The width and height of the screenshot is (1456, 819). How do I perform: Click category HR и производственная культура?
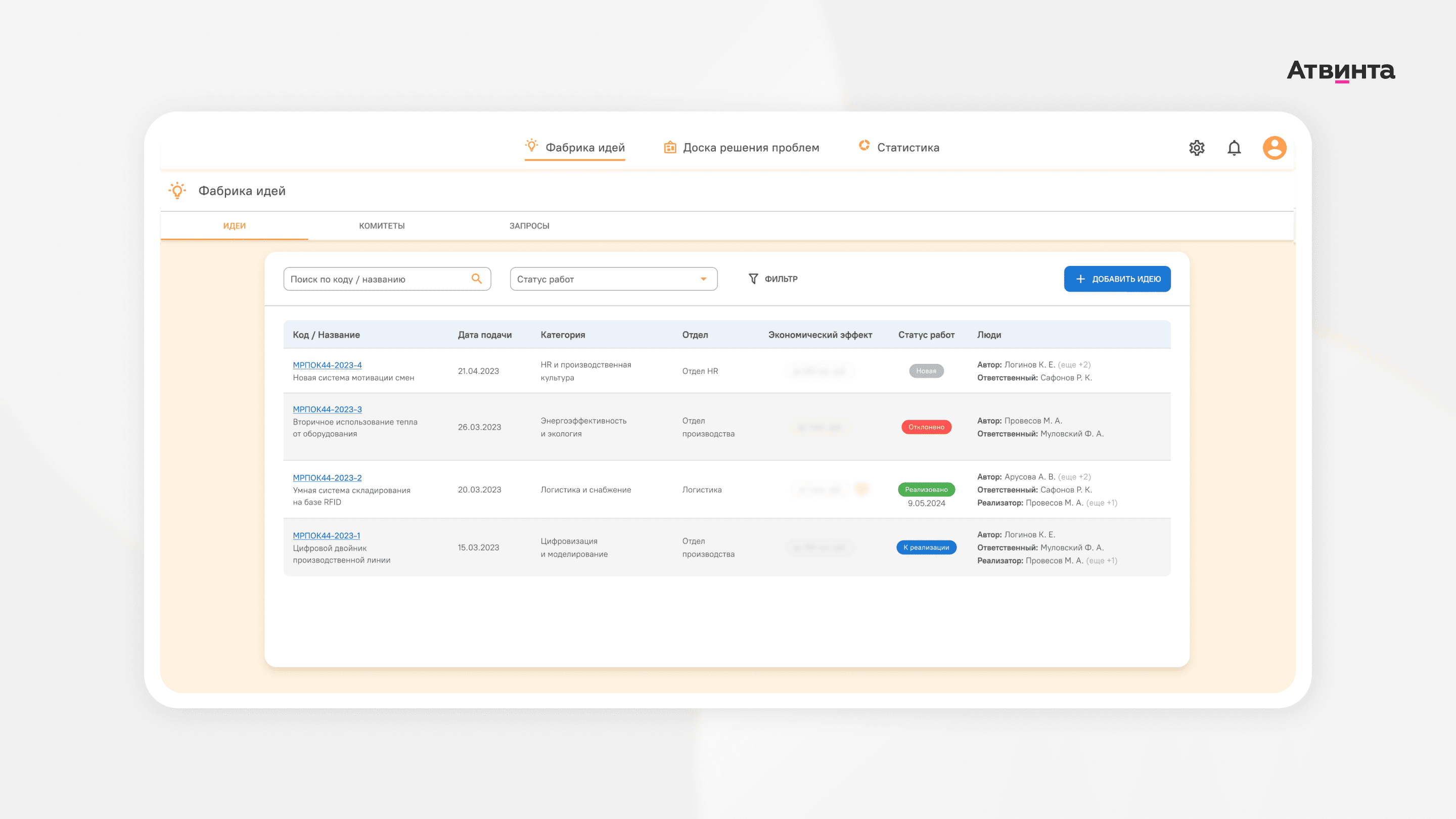click(x=585, y=371)
